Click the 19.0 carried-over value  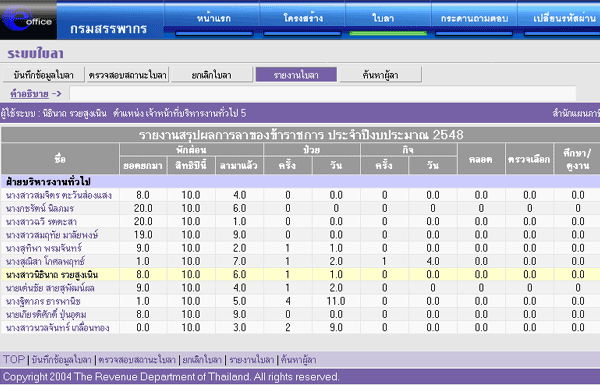tap(143, 235)
